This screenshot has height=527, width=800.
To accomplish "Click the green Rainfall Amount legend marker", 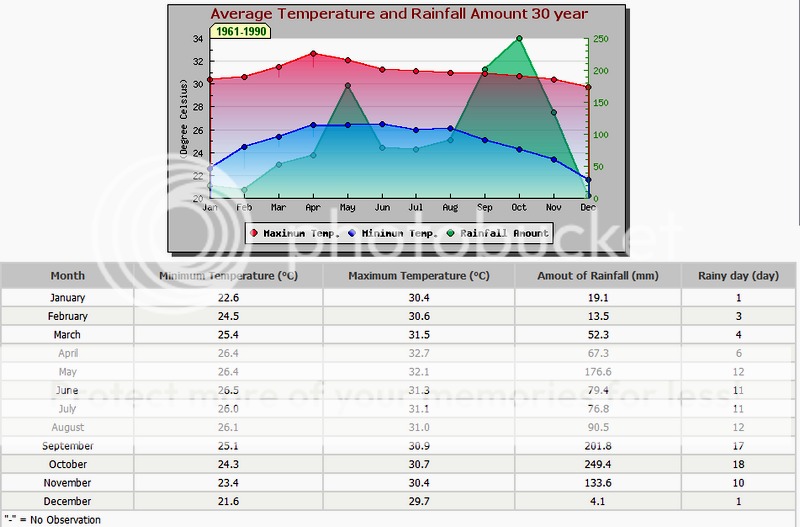I will 449,233.
